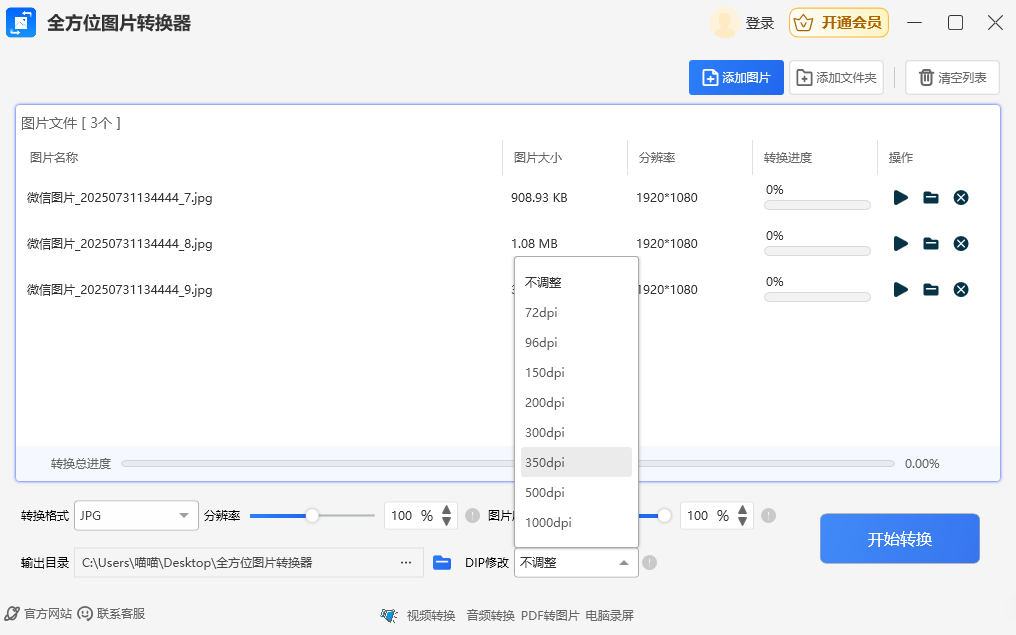Pick the 1000dpi option
The width and height of the screenshot is (1016, 635).
[x=548, y=523]
